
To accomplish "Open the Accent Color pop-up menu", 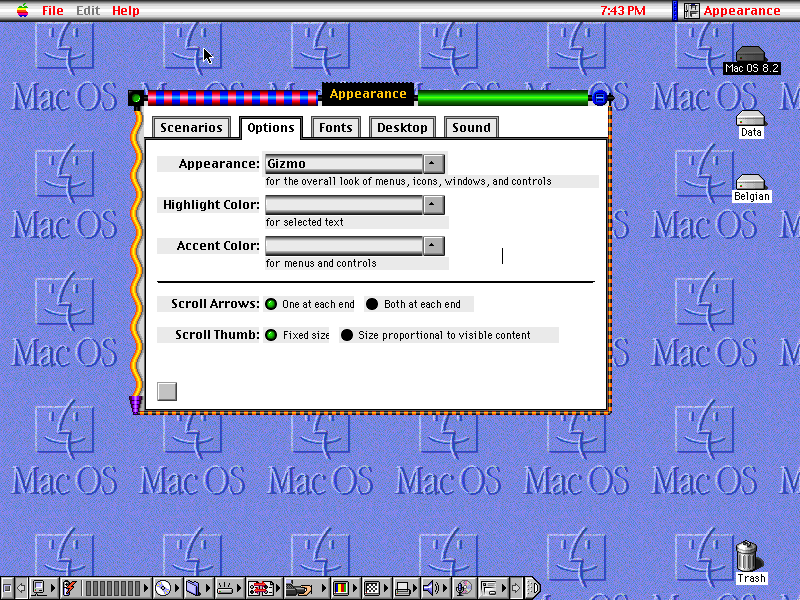I will coord(355,246).
